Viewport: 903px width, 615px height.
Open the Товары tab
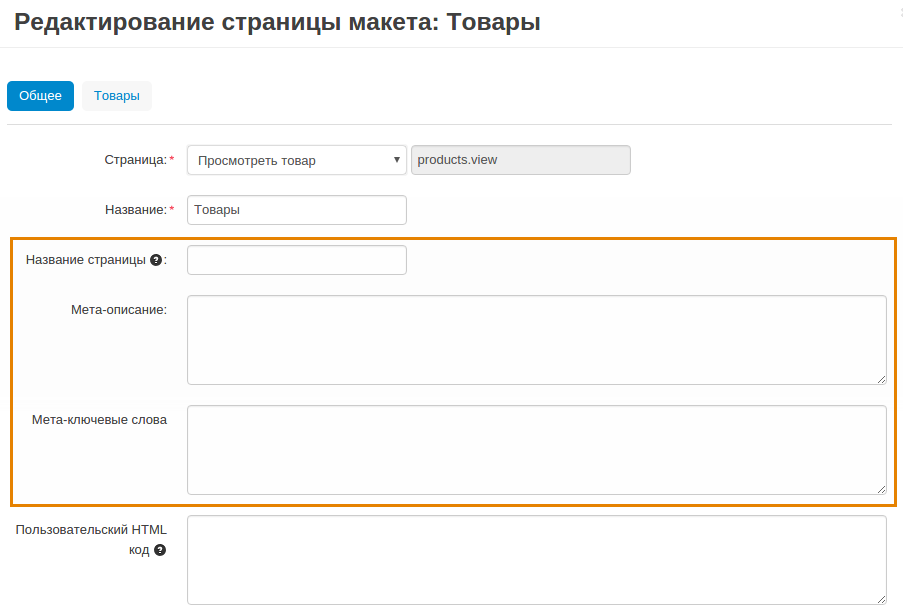click(x=117, y=96)
